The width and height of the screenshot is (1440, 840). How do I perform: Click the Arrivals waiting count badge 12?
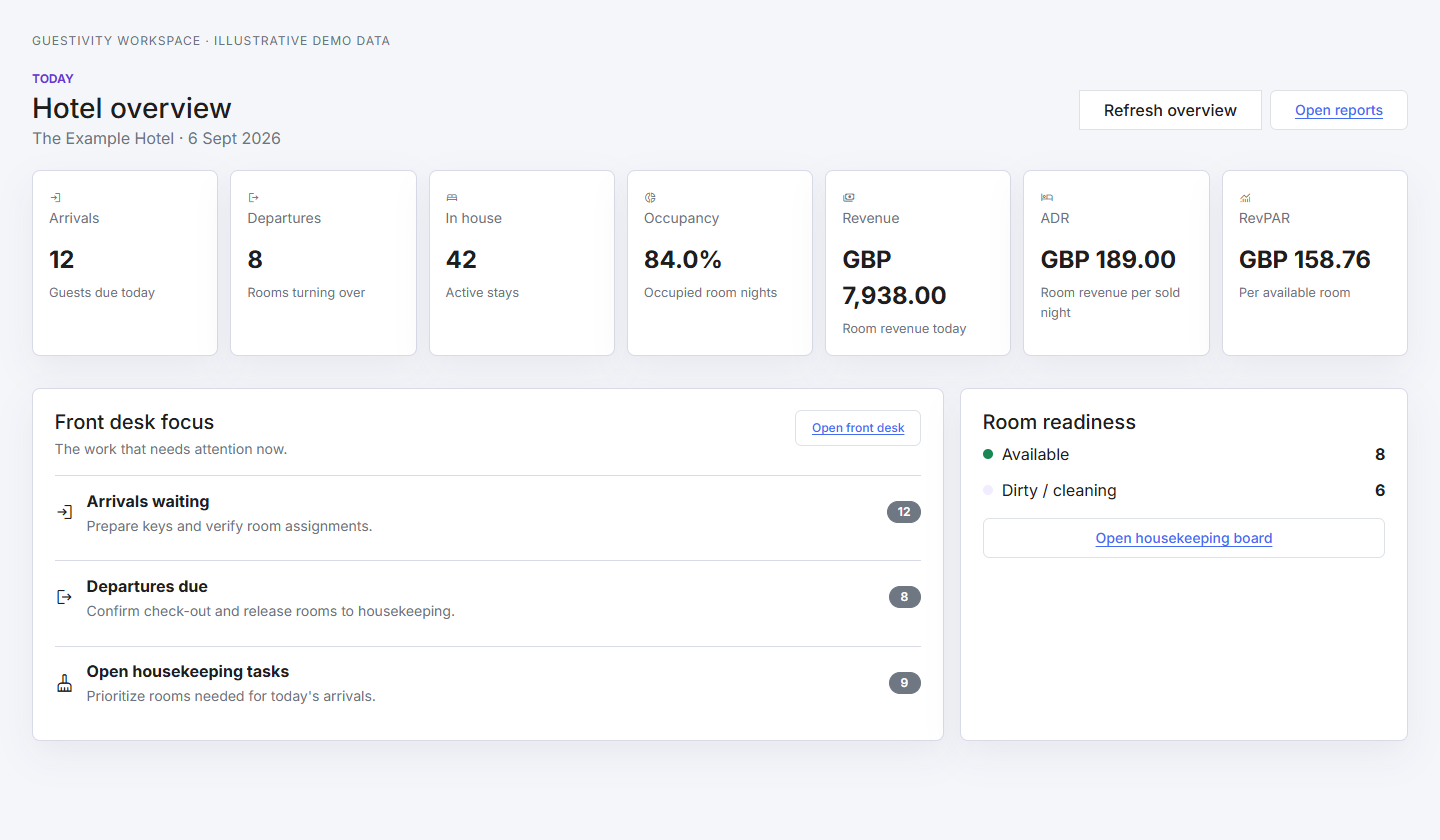[904, 512]
